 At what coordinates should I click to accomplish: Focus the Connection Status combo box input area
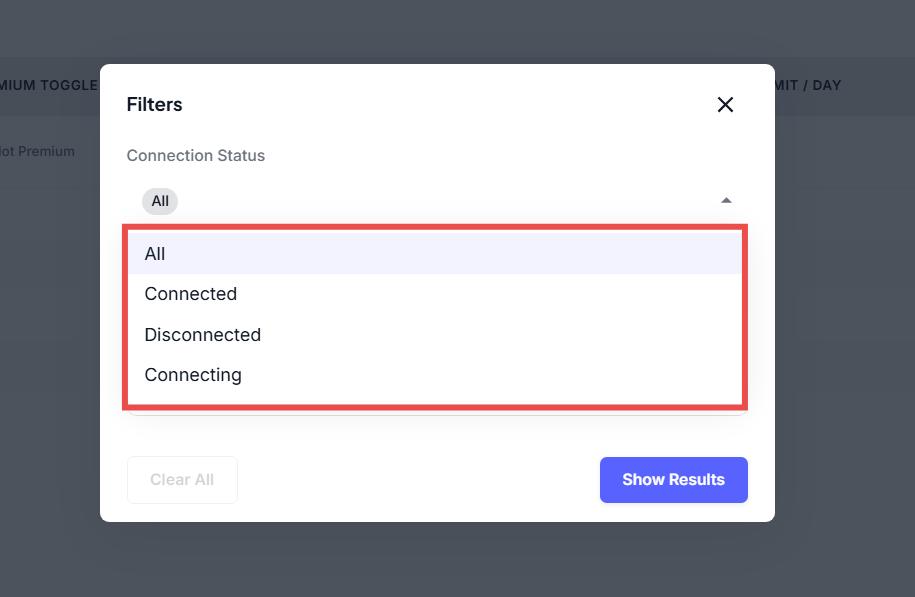pyautogui.click(x=440, y=201)
